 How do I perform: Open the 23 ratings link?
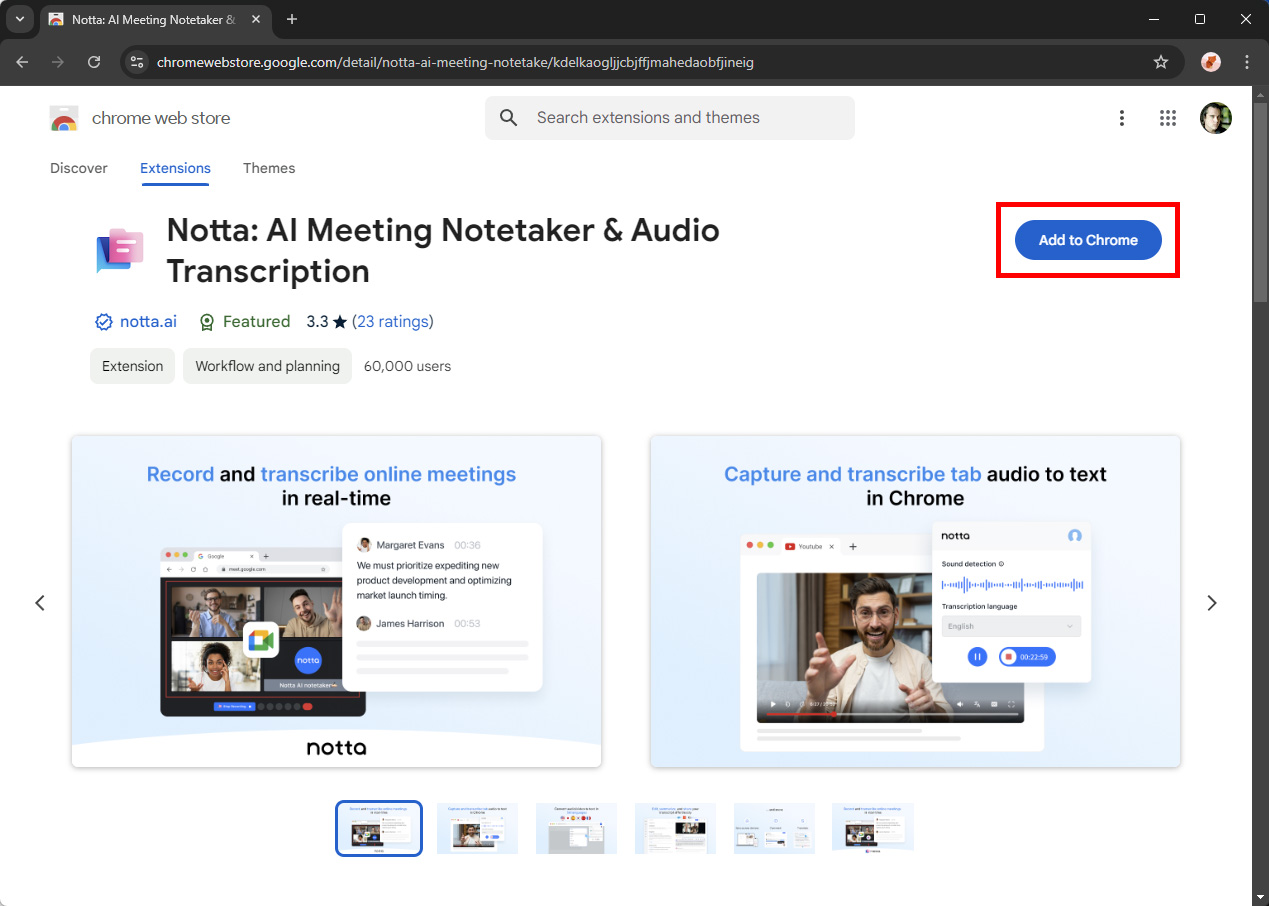pos(393,321)
